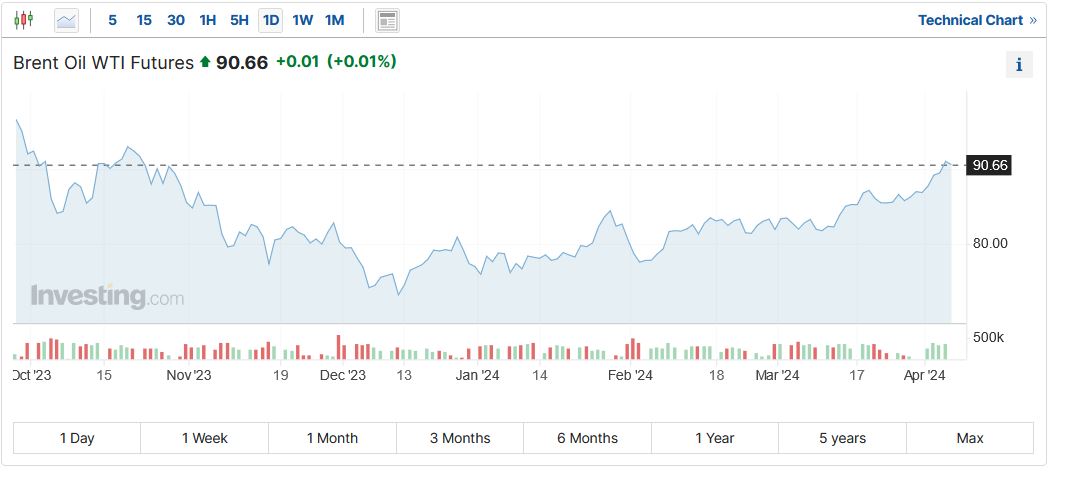Click the 90.66 current price label
This screenshot has height=489, width=1065.
989,165
